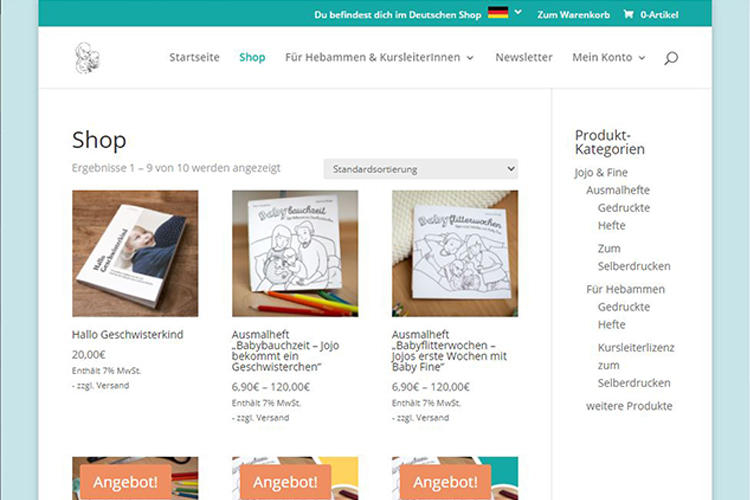Open the Ausmalhefte category link
This screenshot has height=500, width=750.
tap(618, 190)
